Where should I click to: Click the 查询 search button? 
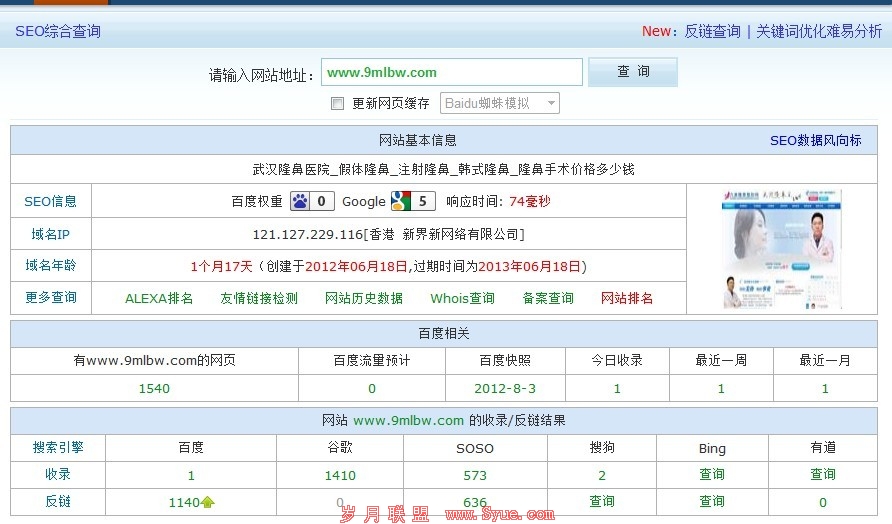point(633,72)
